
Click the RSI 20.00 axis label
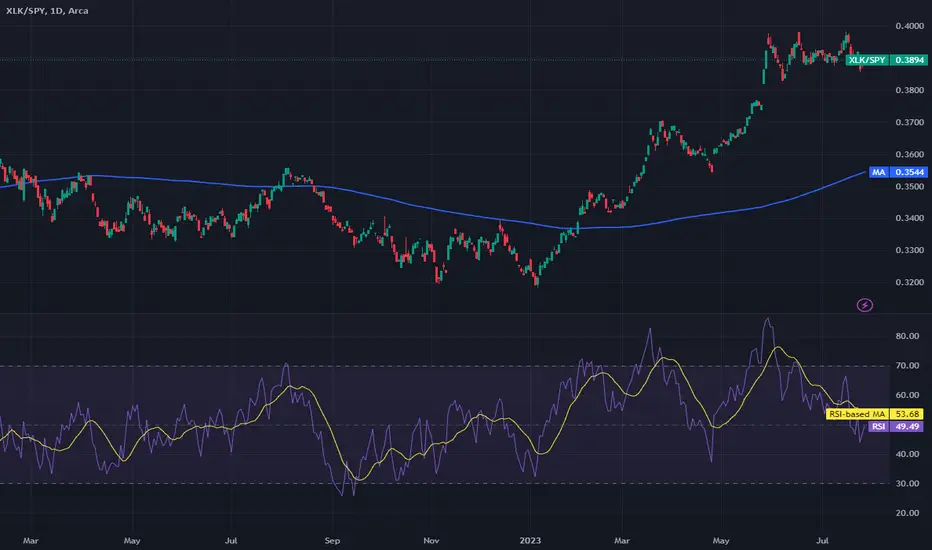pyautogui.click(x=907, y=513)
